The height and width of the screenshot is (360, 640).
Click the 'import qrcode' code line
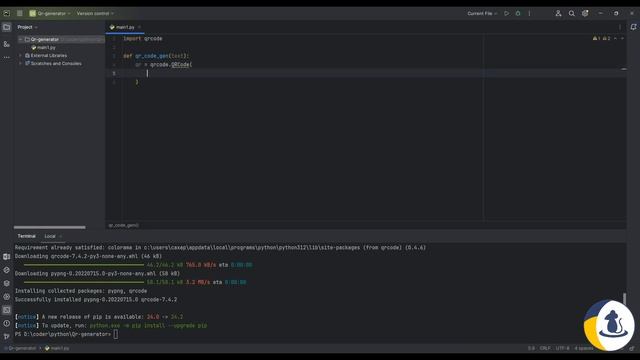pos(143,38)
